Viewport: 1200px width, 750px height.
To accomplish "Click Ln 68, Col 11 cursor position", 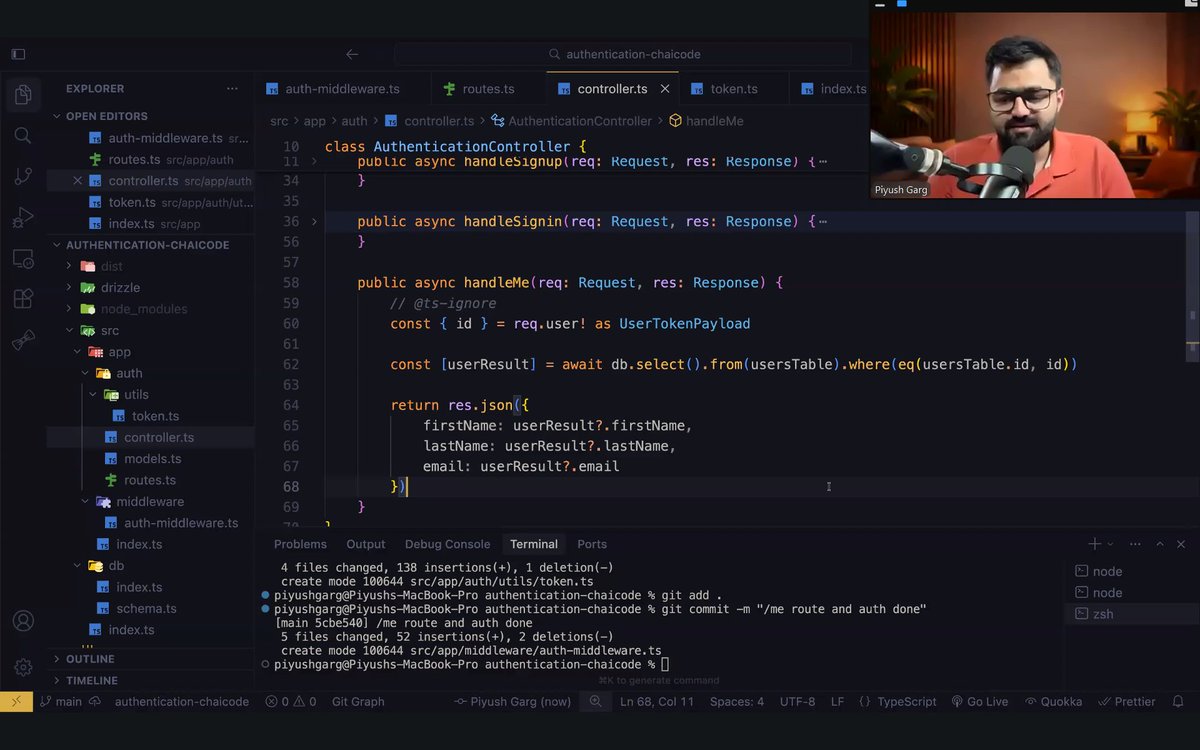I will (657, 701).
